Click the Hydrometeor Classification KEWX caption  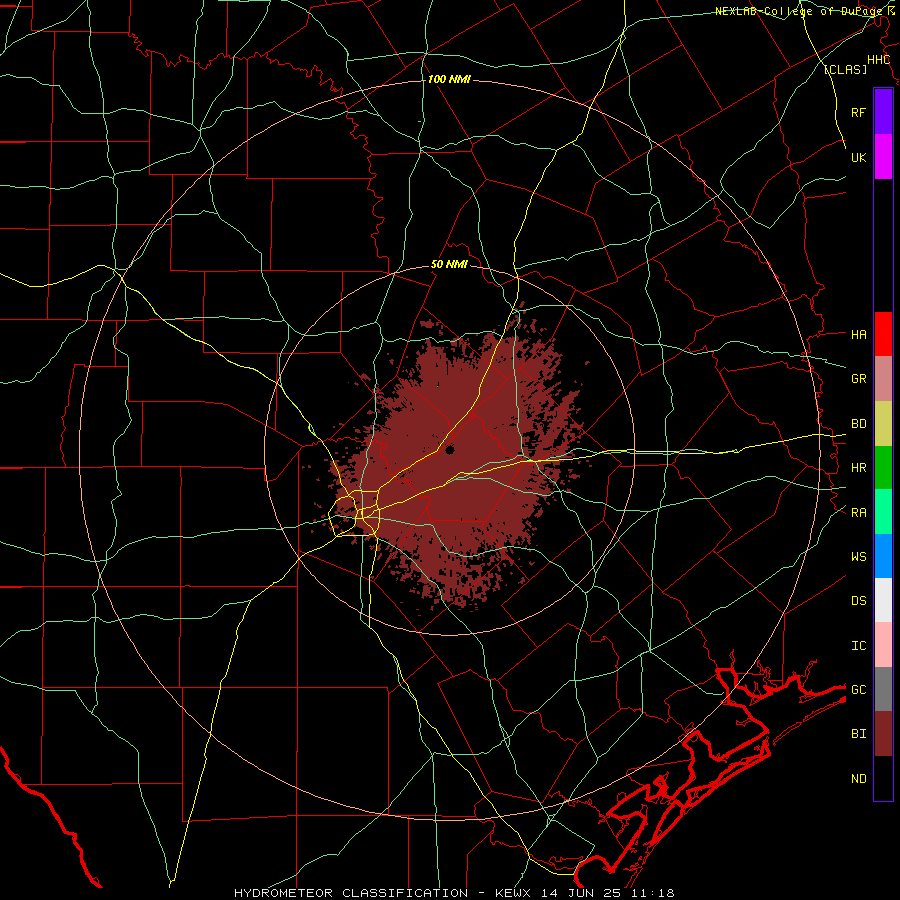coord(453,893)
